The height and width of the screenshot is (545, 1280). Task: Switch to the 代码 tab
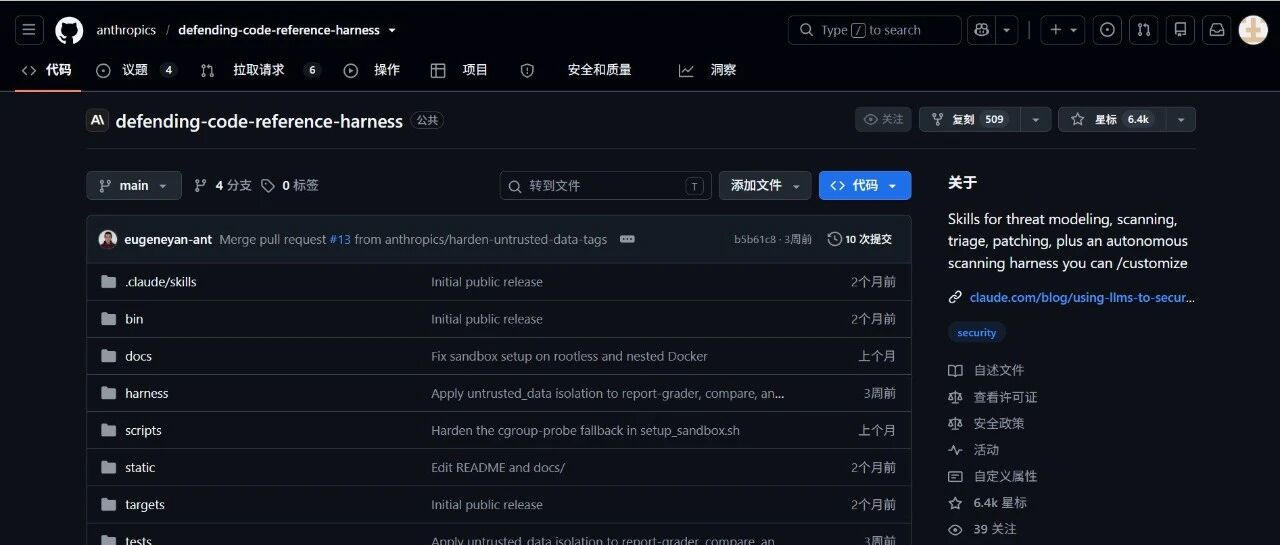pyautogui.click(x=47, y=70)
